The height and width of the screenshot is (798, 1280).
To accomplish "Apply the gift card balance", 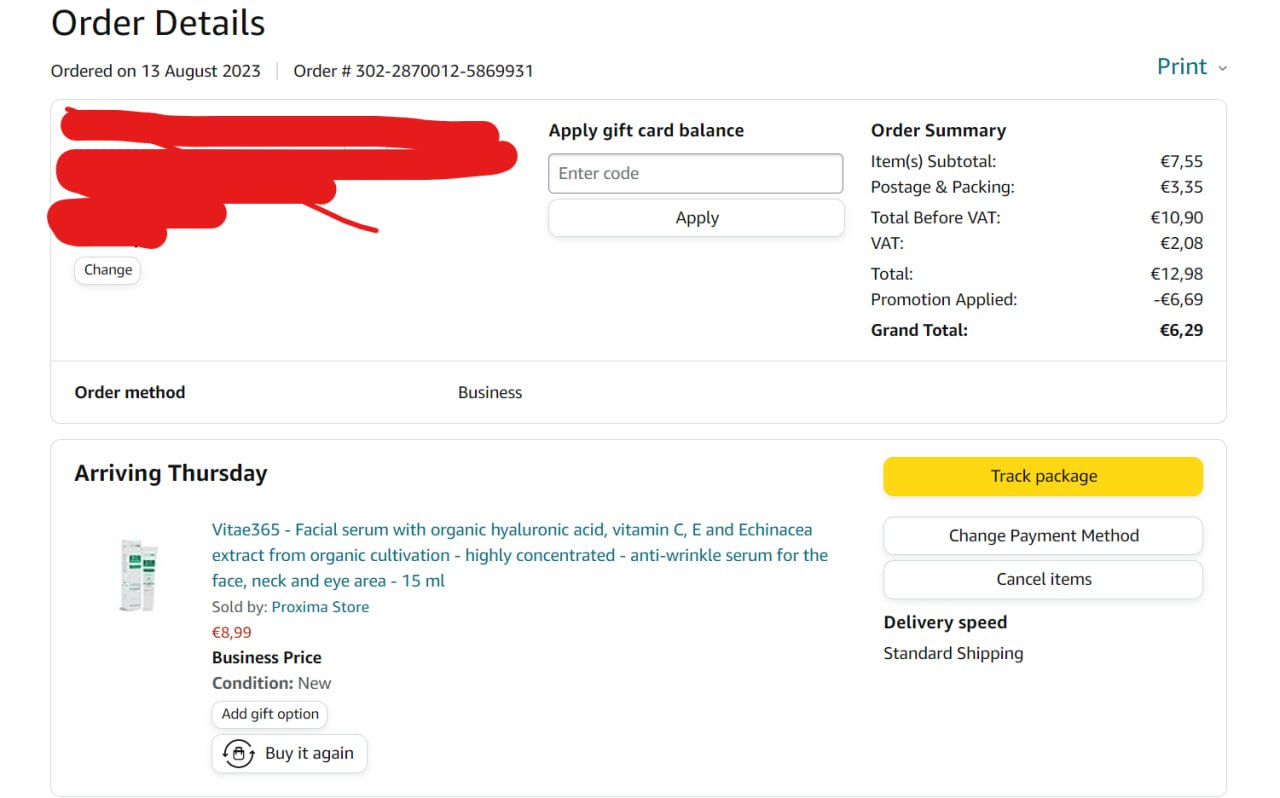I will coord(696,218).
